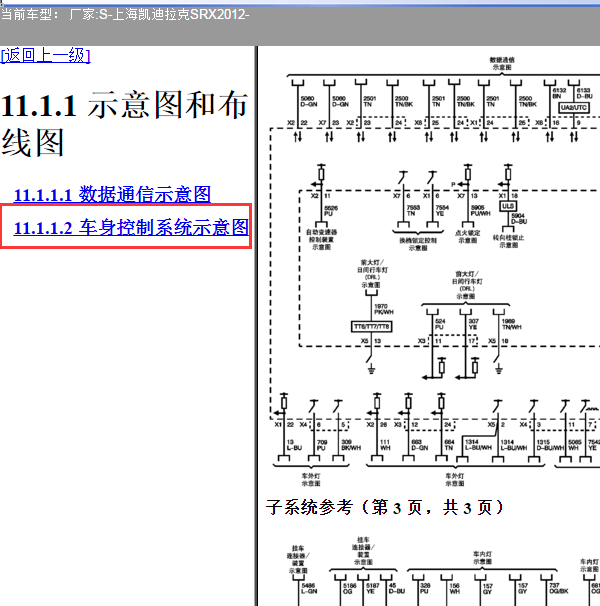
Task: Click 转向柱锁止示意图 label
Action: tap(508, 241)
